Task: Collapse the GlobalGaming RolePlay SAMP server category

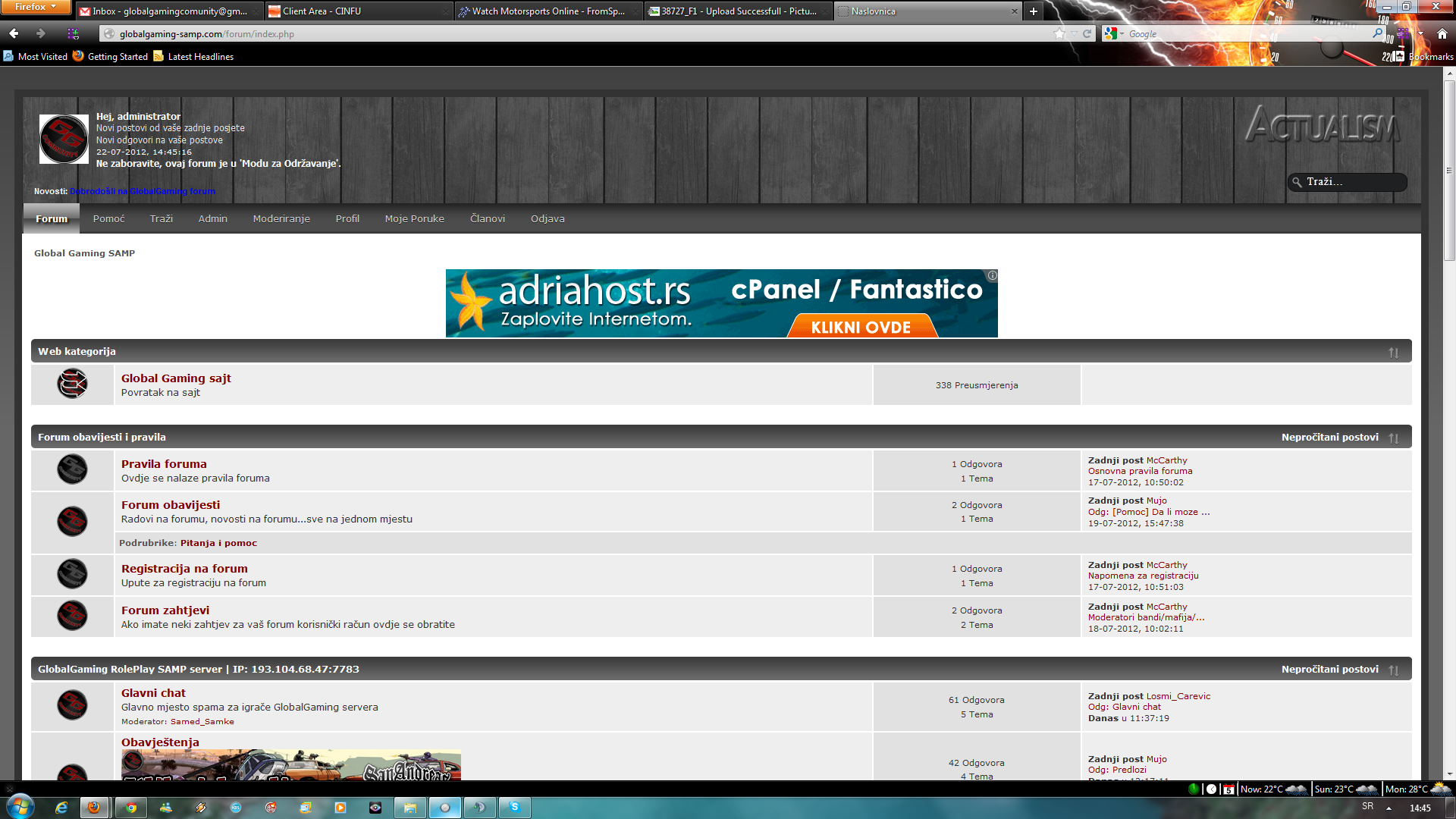Action: tap(1393, 670)
